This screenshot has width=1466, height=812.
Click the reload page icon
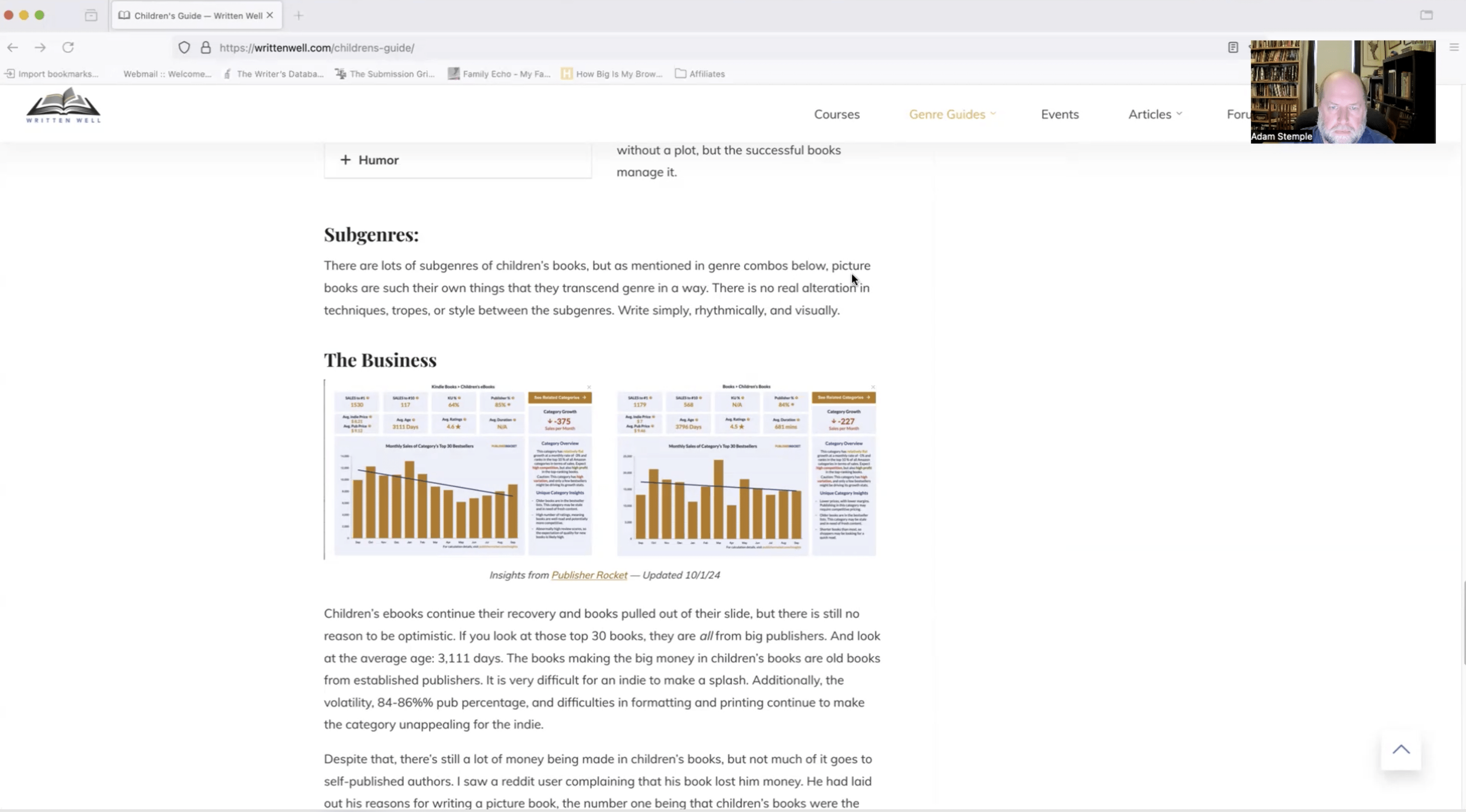(68, 47)
